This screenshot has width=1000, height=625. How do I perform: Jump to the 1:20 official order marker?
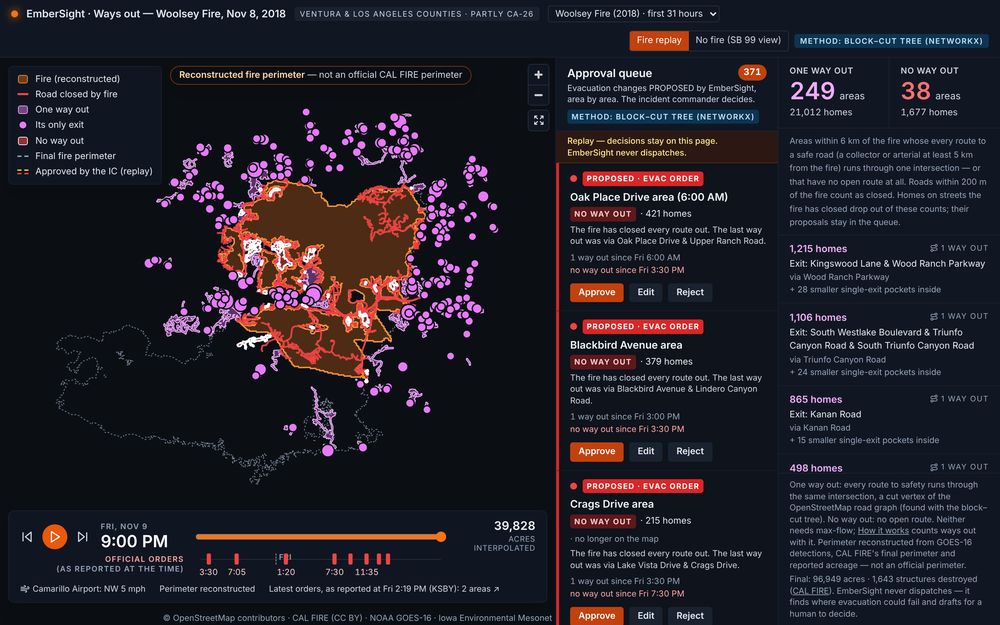click(286, 559)
